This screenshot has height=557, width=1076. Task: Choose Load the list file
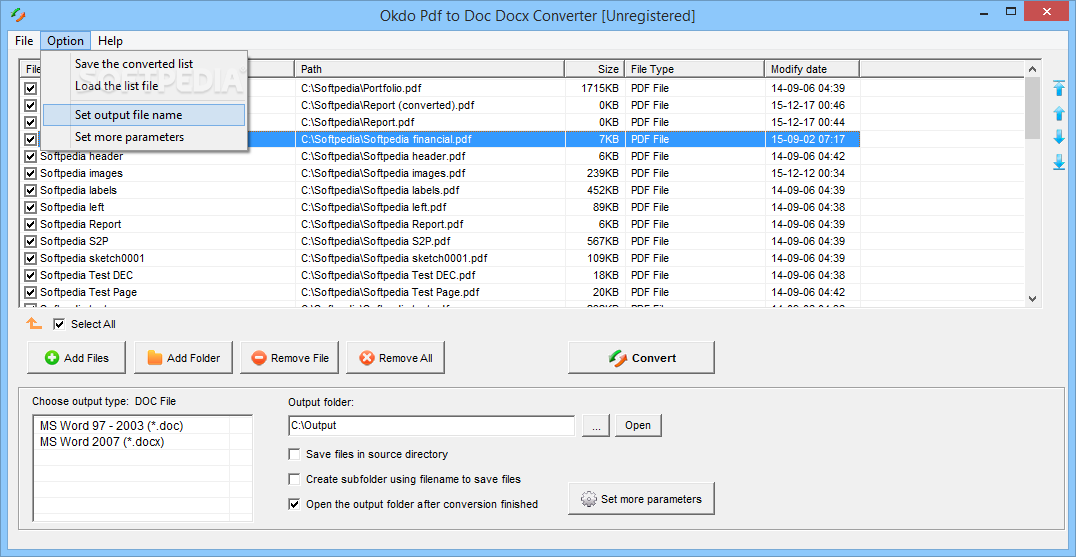[x=143, y=86]
